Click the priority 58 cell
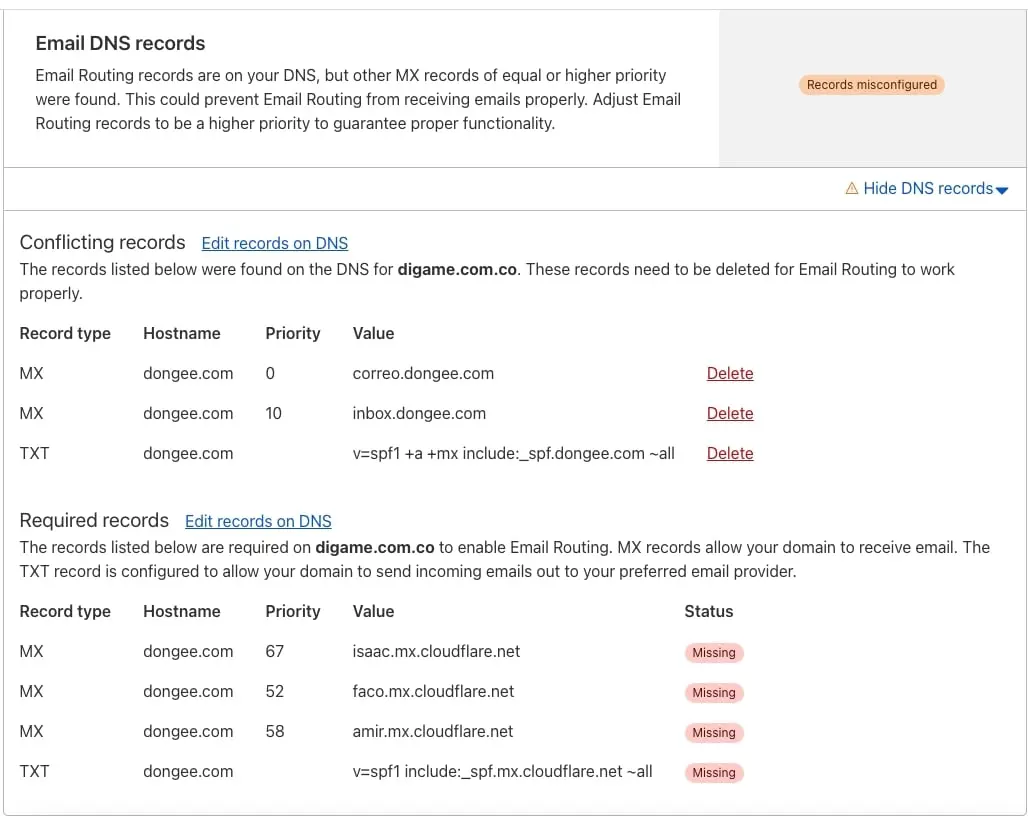The image size is (1028, 816). (275, 731)
